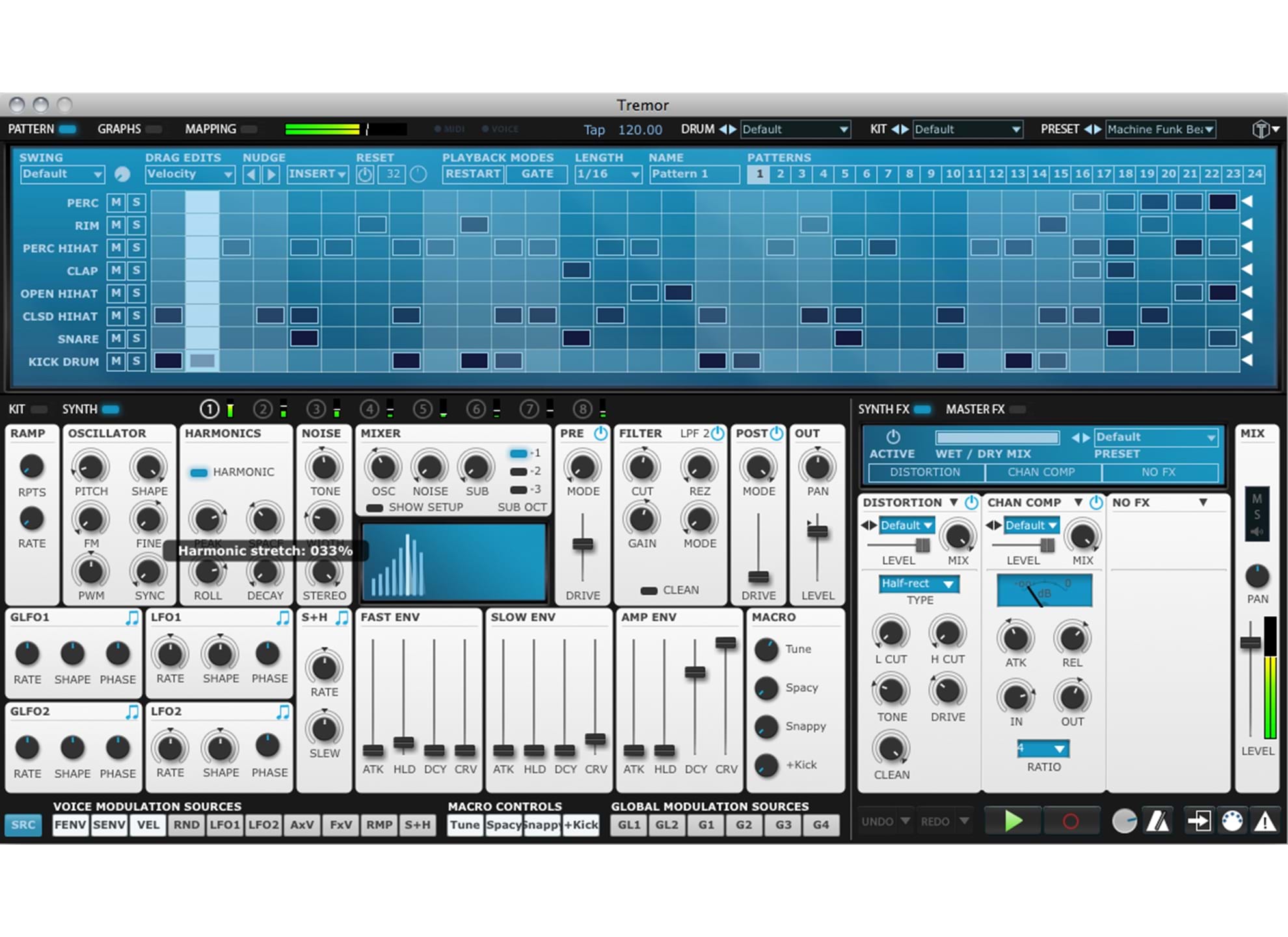Mute the SNARE track
1288x937 pixels.
(116, 338)
